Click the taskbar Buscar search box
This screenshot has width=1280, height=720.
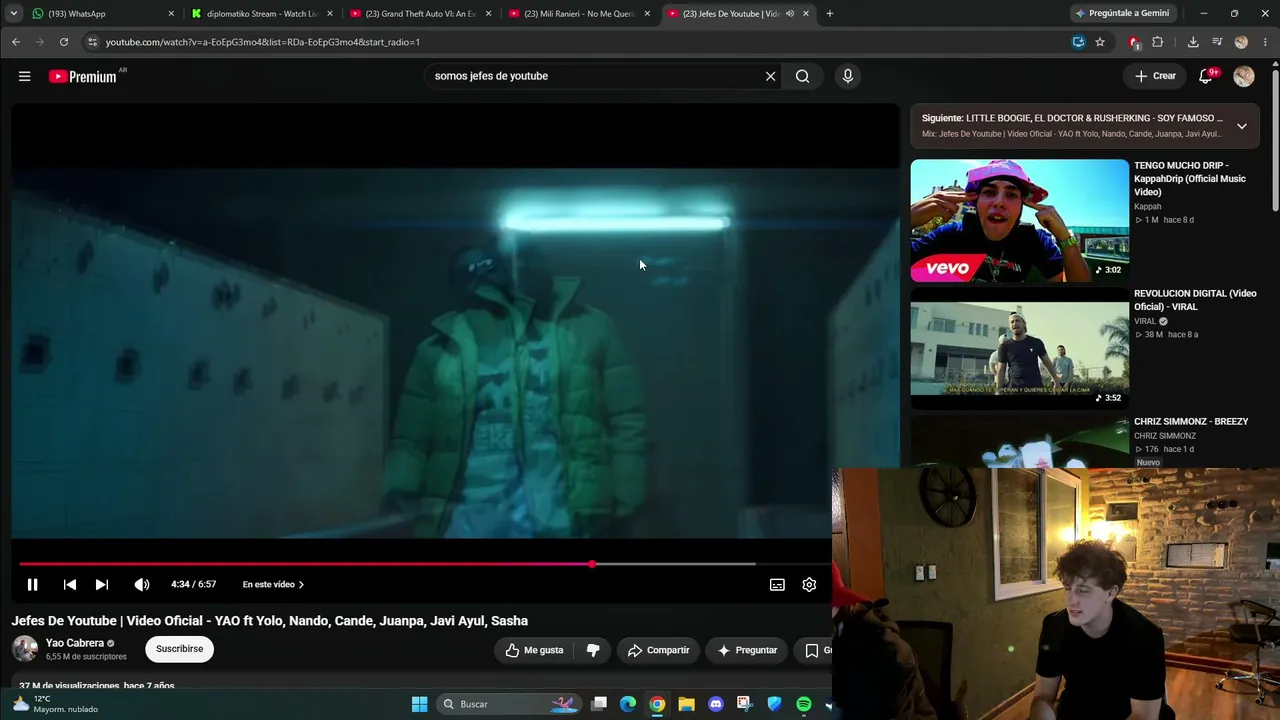coord(510,704)
